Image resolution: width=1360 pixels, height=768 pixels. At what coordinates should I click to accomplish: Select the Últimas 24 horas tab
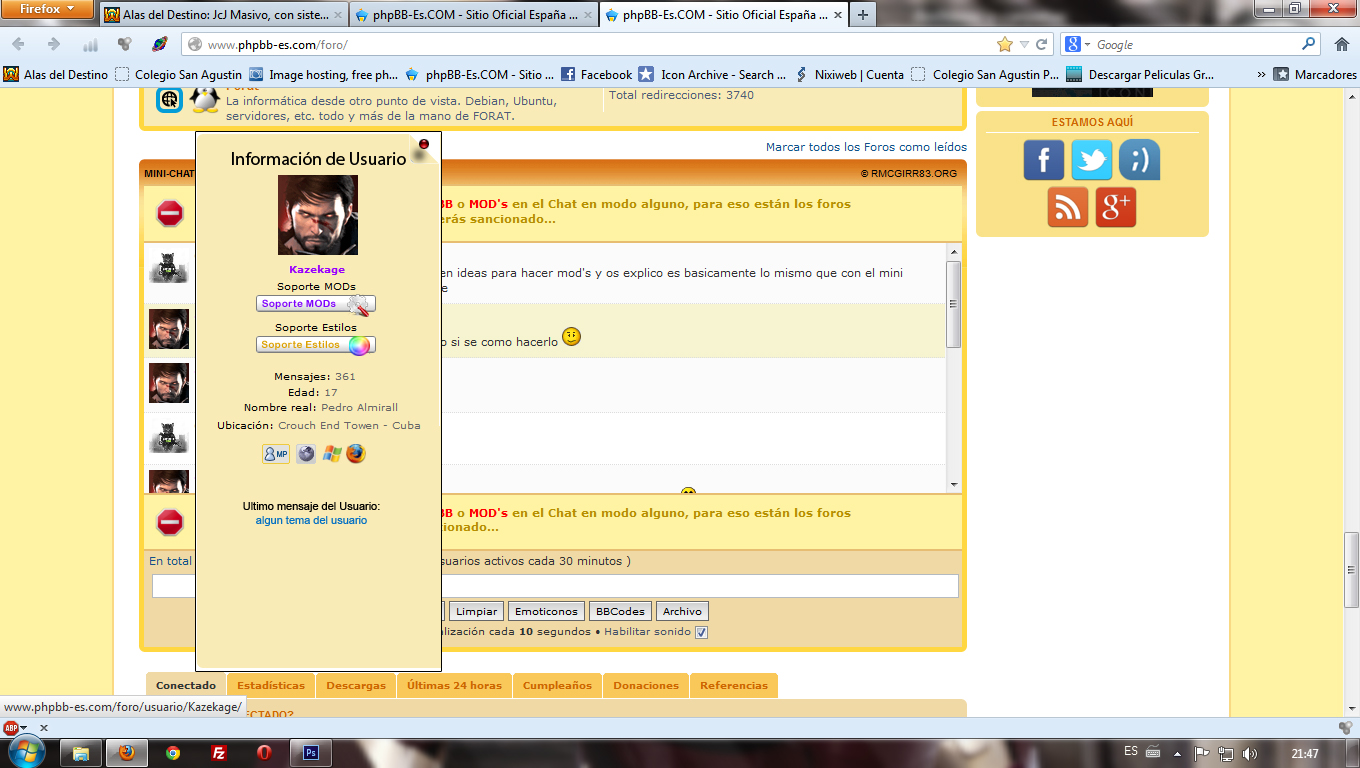[454, 686]
